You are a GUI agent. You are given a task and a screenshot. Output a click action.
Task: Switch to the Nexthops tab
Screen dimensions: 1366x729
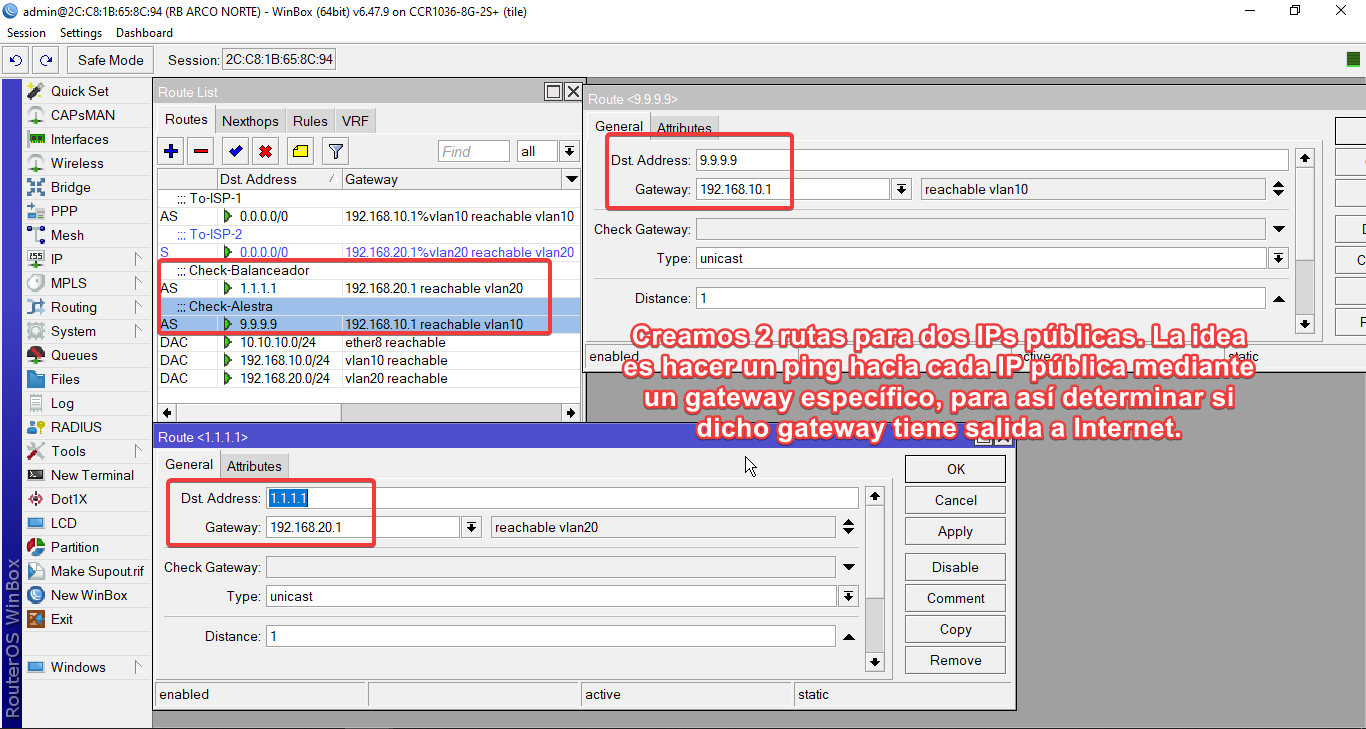tap(249, 120)
